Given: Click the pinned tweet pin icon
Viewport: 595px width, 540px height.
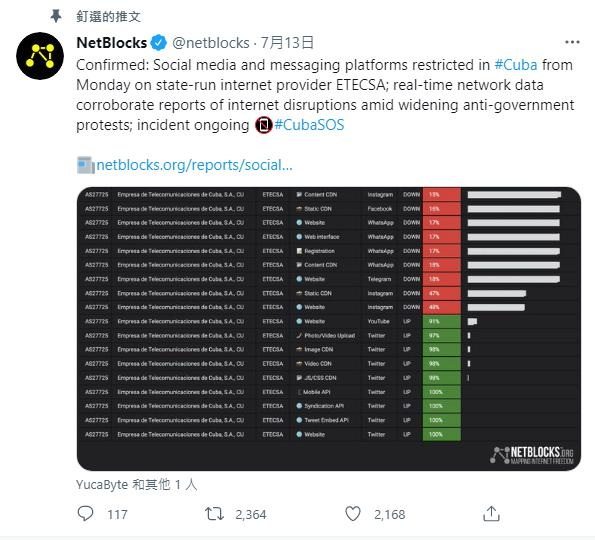Looking at the screenshot, I should (x=56, y=16).
